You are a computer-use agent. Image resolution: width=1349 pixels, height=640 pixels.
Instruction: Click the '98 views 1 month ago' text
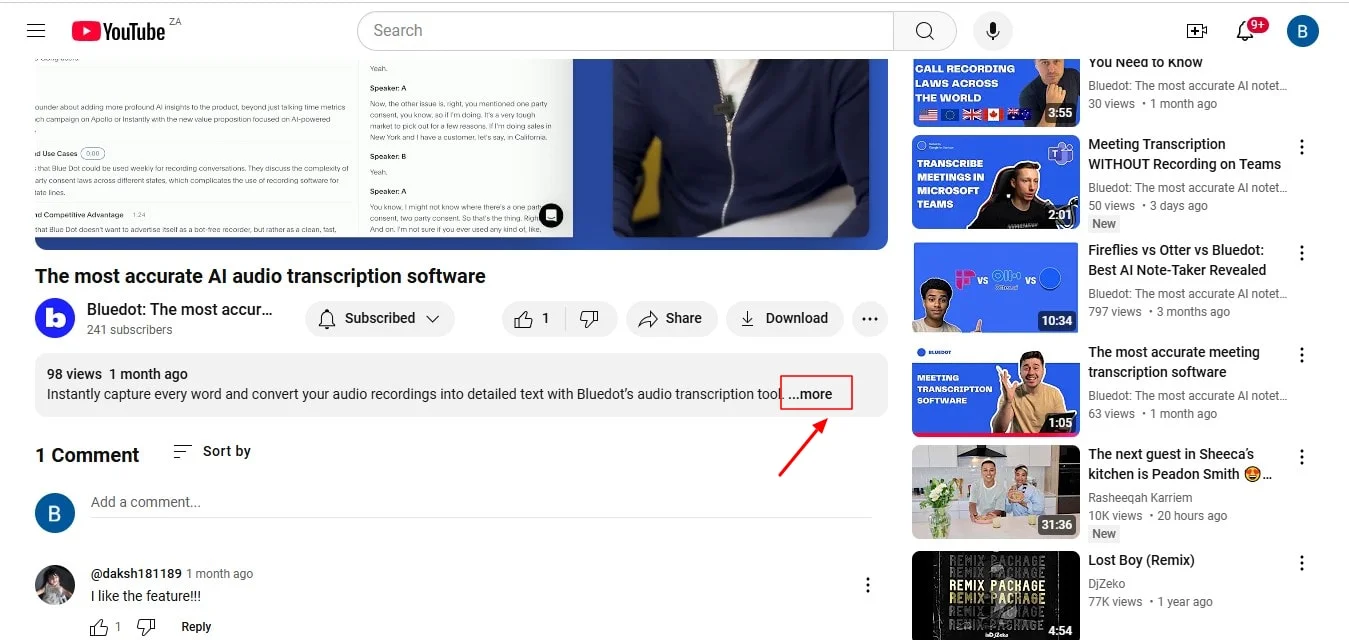click(117, 374)
